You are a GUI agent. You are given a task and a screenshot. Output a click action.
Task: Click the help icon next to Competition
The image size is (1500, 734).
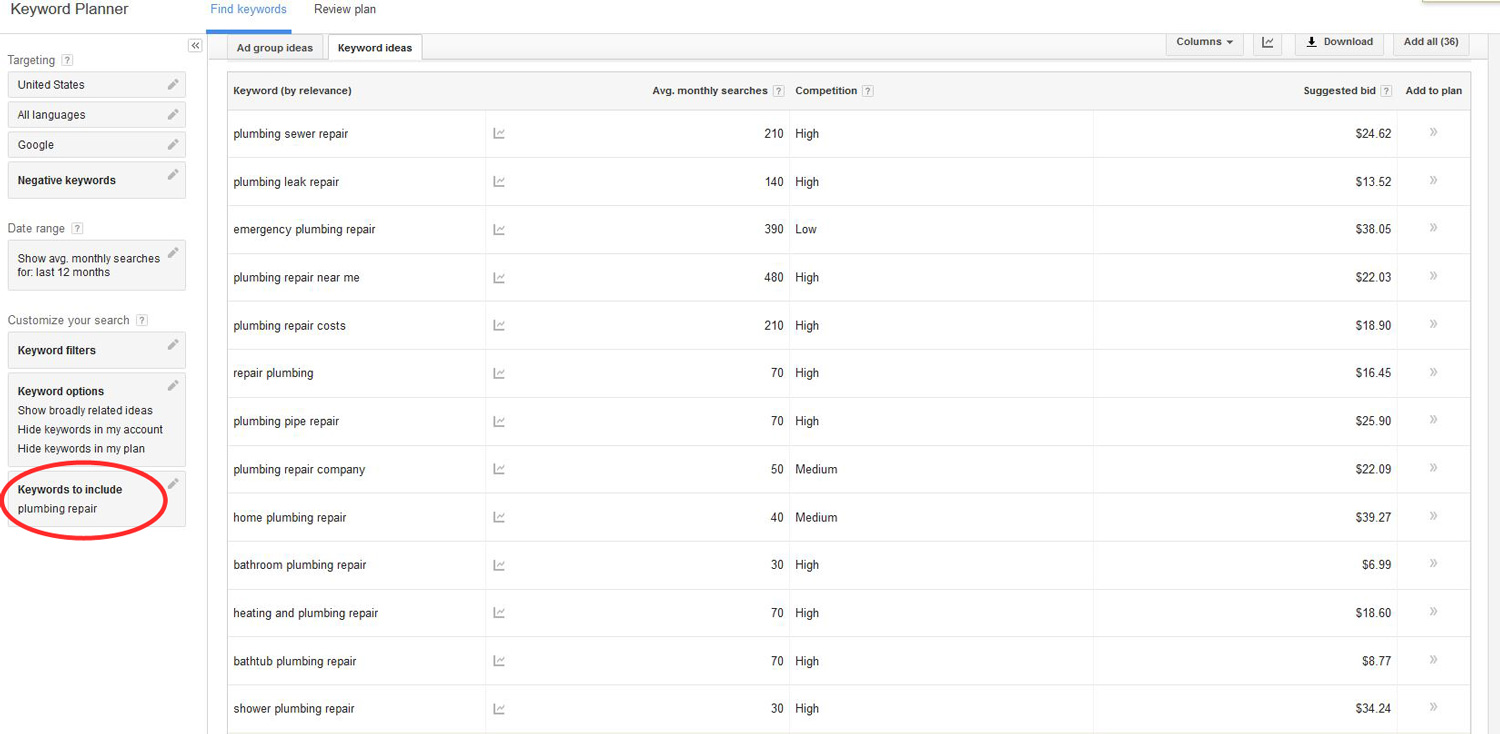866,90
